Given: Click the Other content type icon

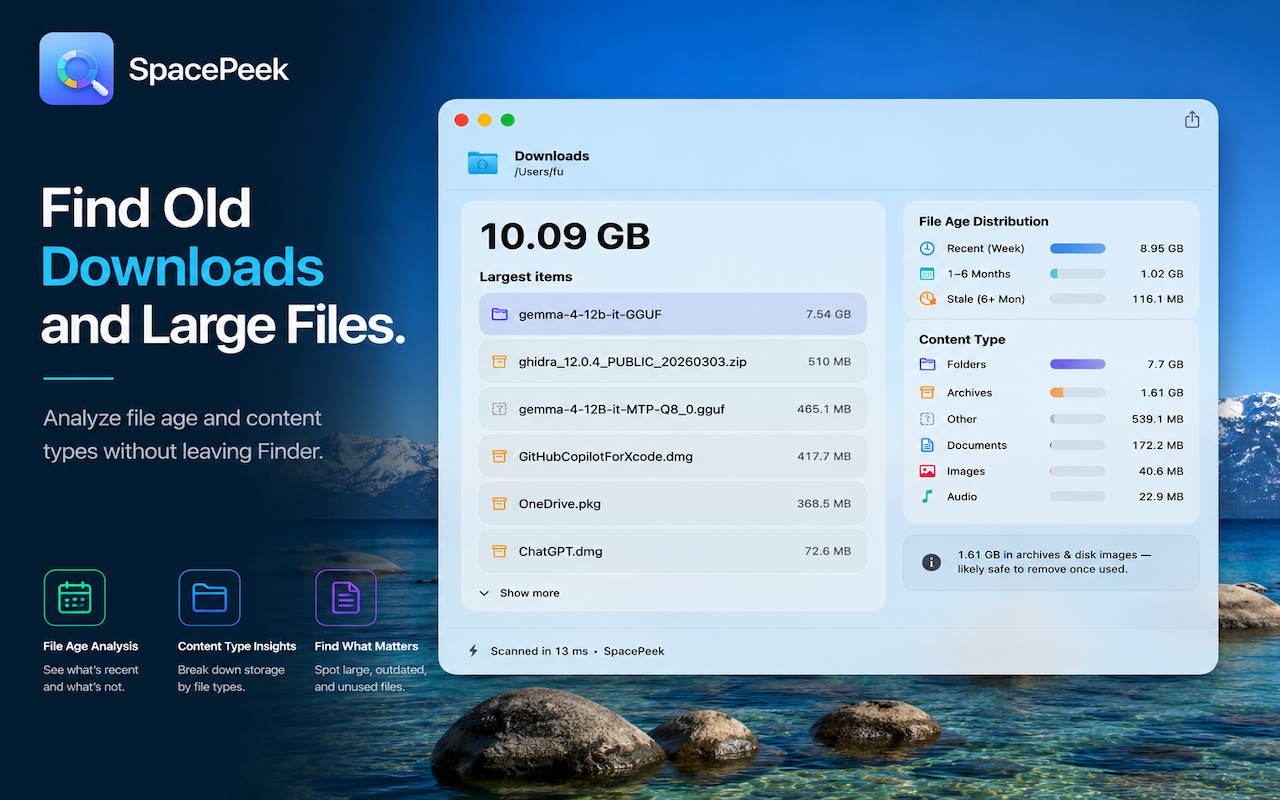Looking at the screenshot, I should click(x=927, y=419).
